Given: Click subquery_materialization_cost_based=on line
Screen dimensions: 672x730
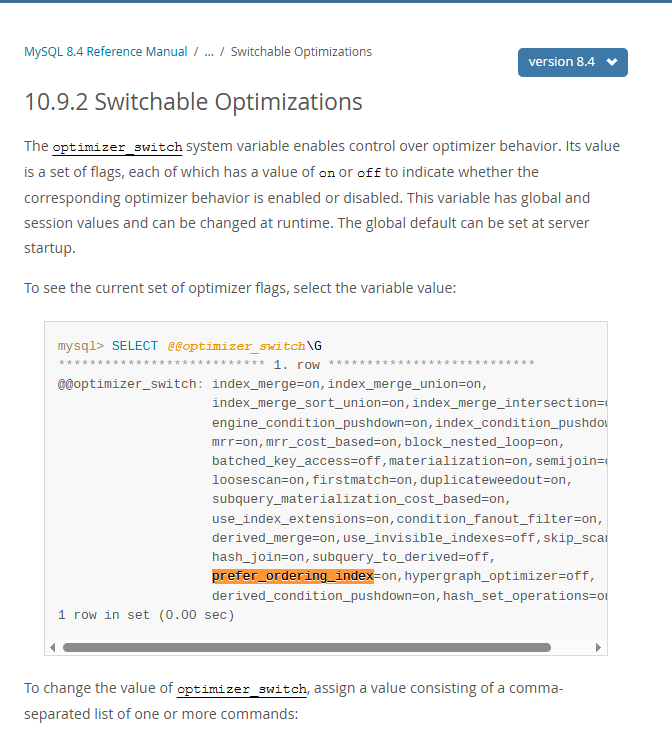Looking at the screenshot, I should tap(358, 499).
